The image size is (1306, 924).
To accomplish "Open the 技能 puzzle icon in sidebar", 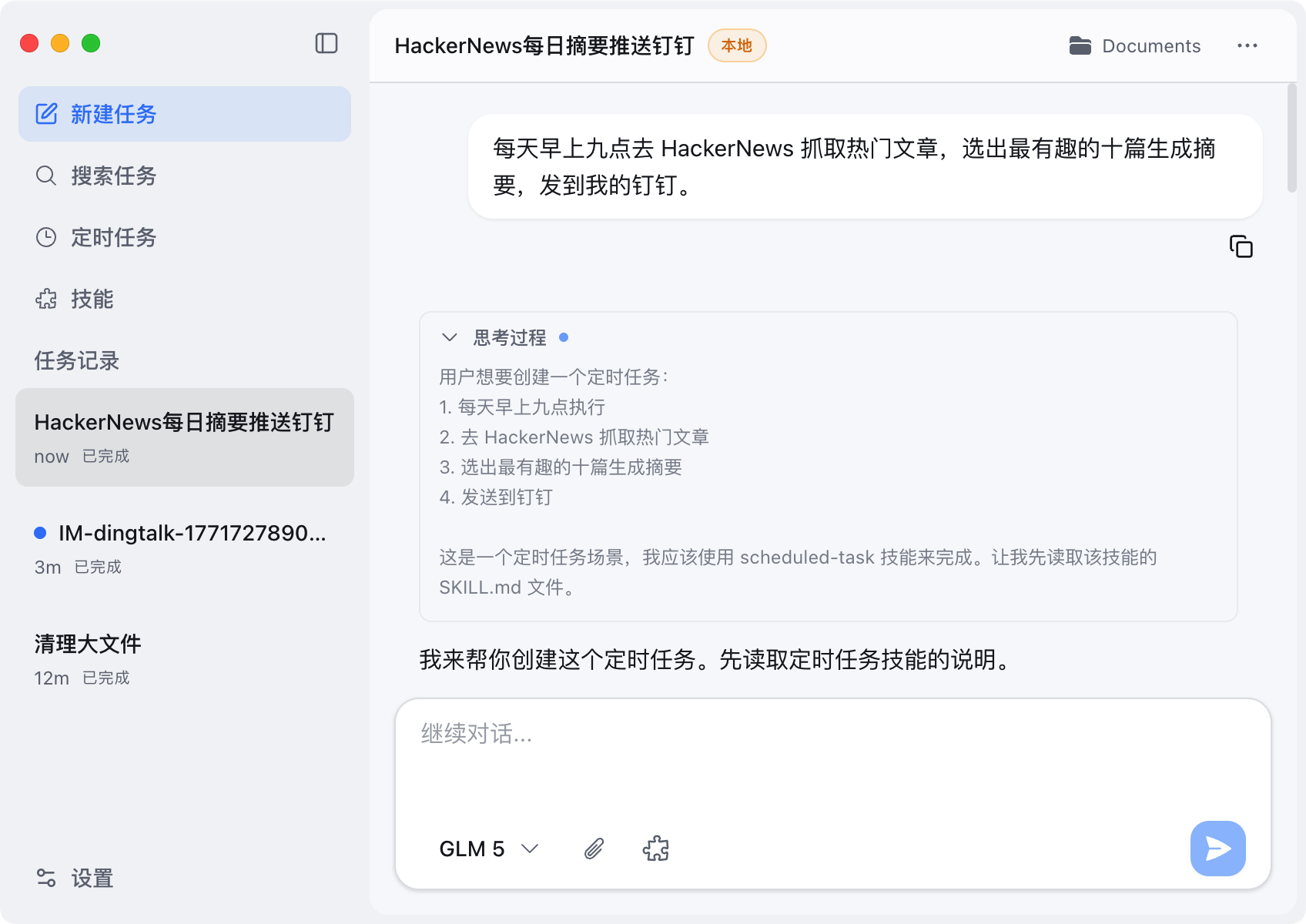I will pyautogui.click(x=46, y=299).
